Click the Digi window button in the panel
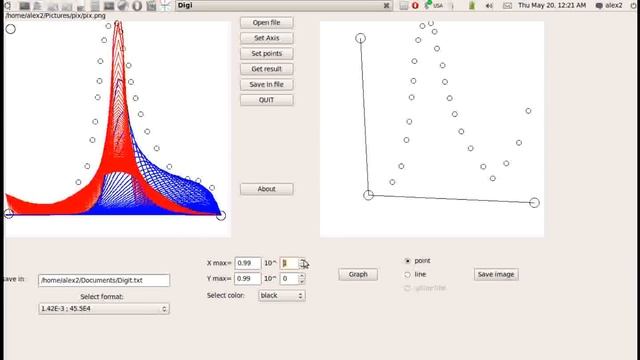This screenshot has width=640, height=360. tap(284, 5)
